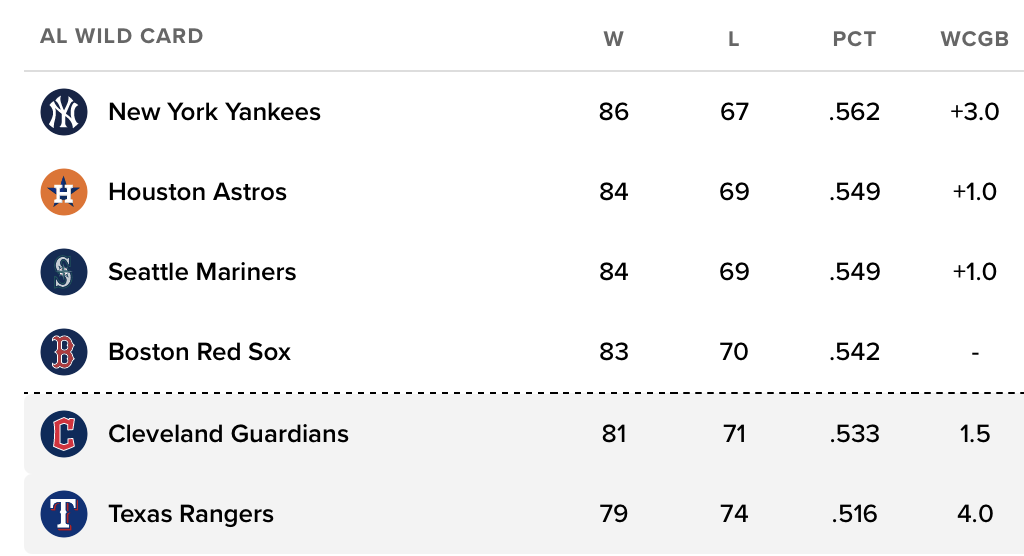Click the Seattle Mariners logo

pos(64,272)
